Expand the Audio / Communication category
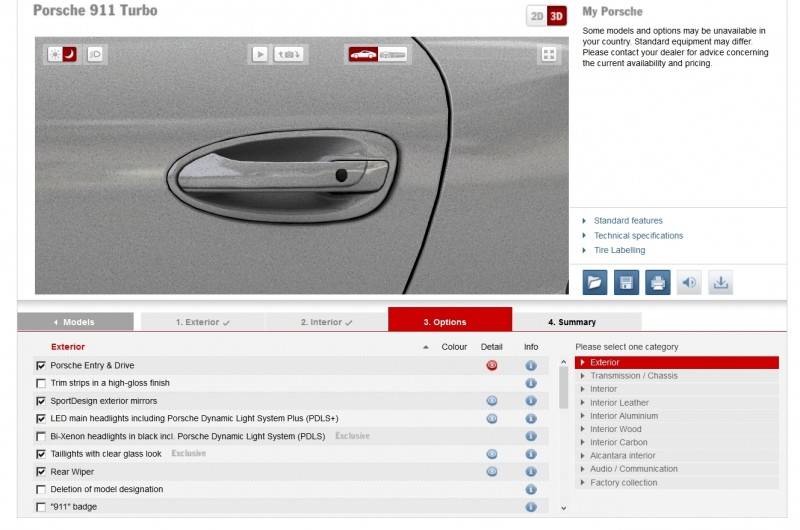The height and width of the screenshot is (530, 800). tap(677, 469)
